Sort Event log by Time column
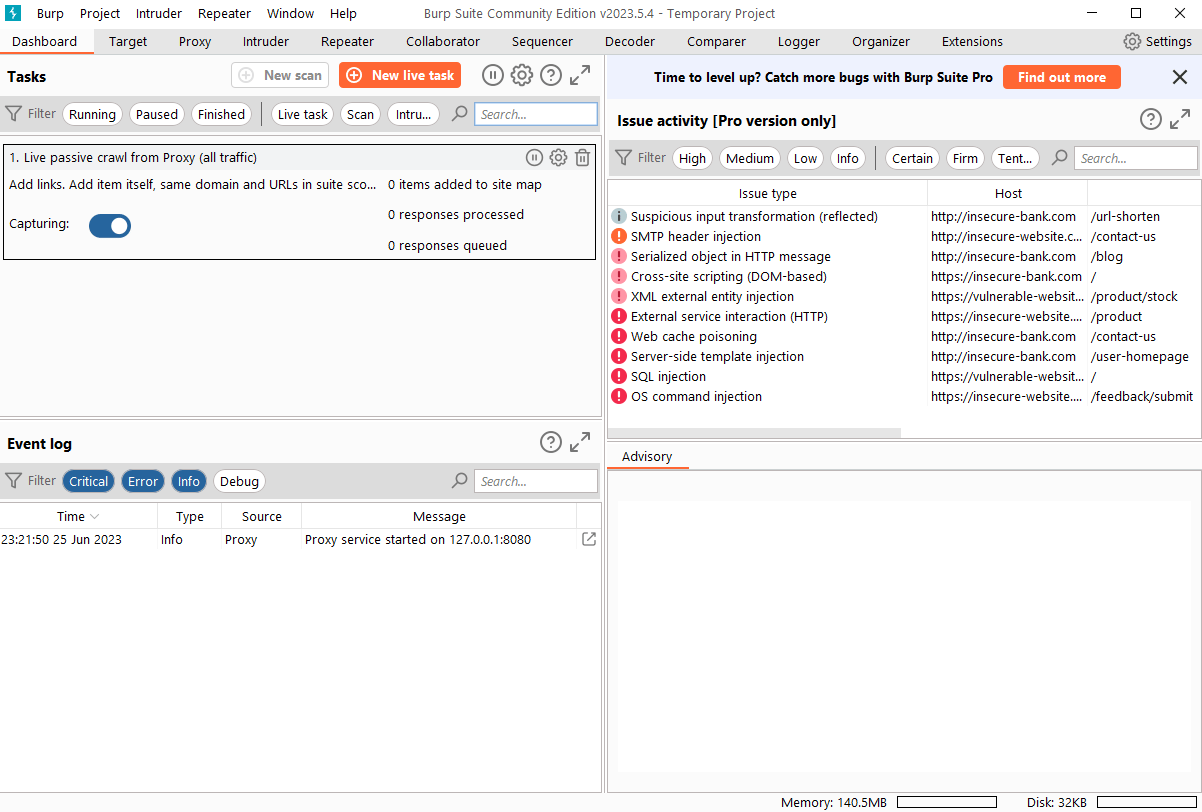 (78, 516)
